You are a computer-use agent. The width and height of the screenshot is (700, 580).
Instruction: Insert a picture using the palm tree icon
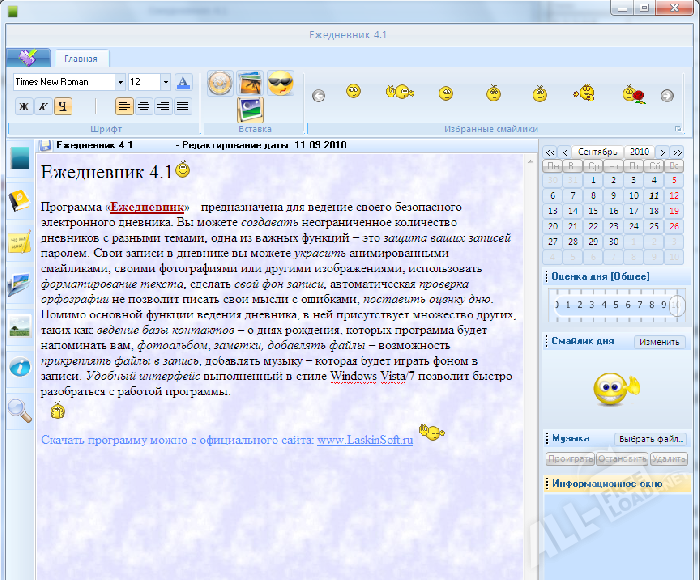pos(250,83)
